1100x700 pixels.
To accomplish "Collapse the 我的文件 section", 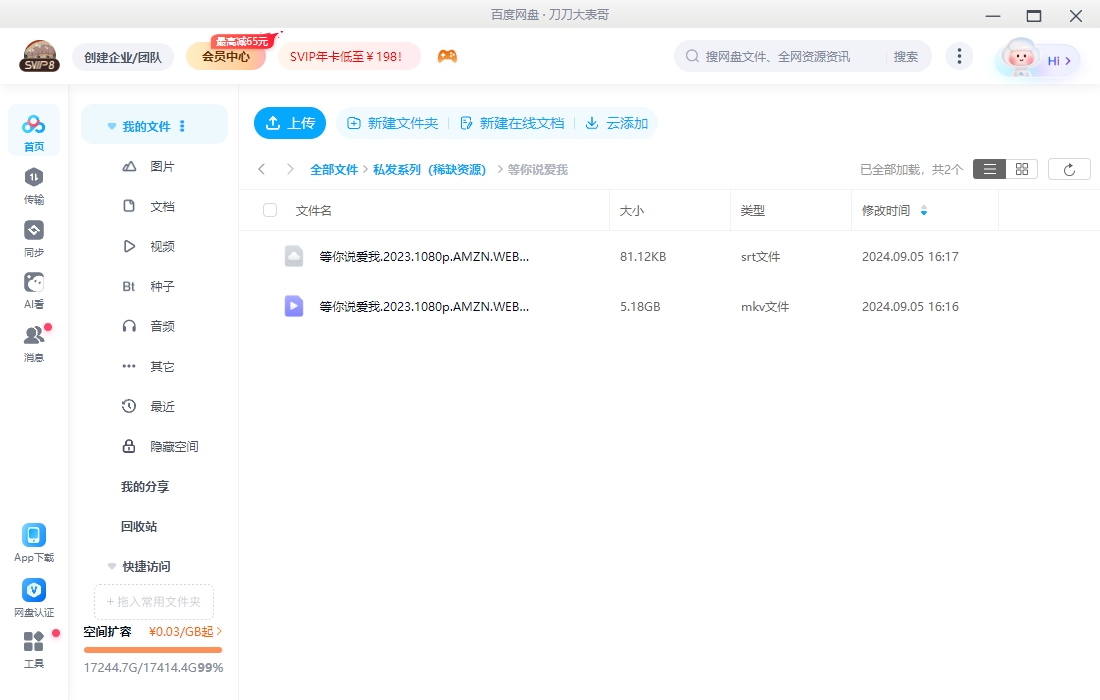I will (111, 124).
